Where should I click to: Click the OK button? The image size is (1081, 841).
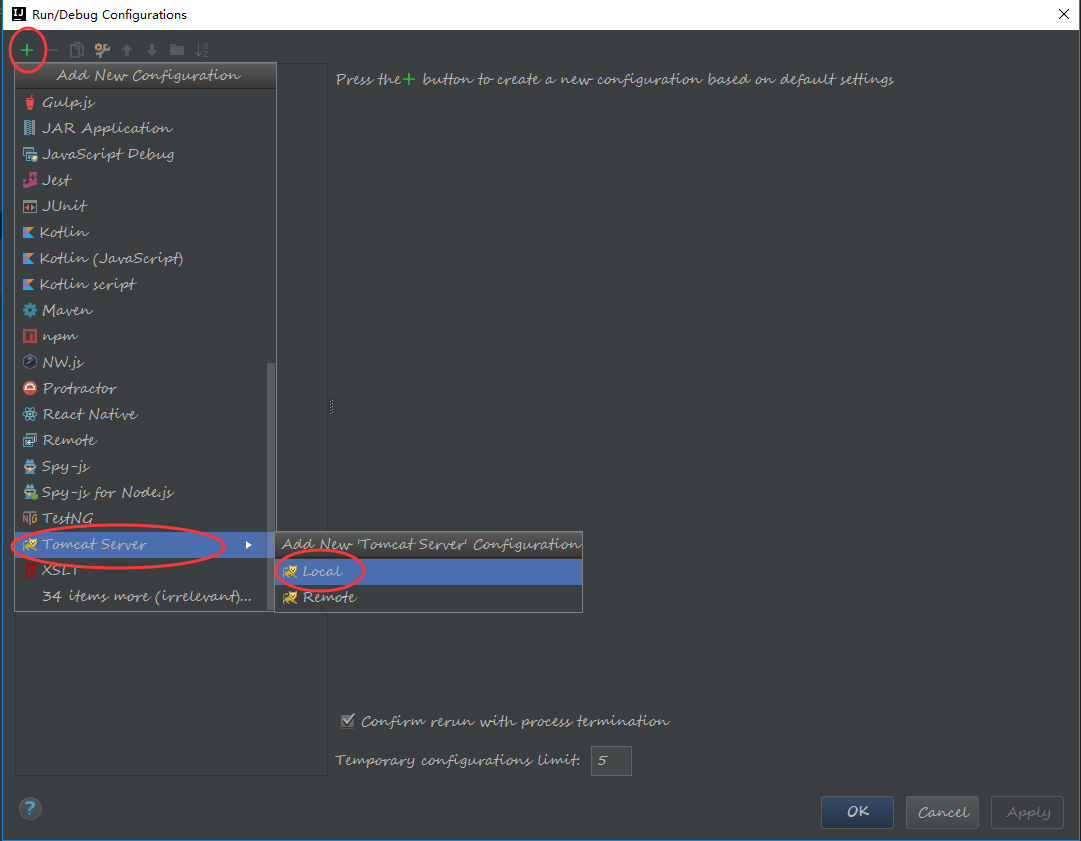(857, 812)
